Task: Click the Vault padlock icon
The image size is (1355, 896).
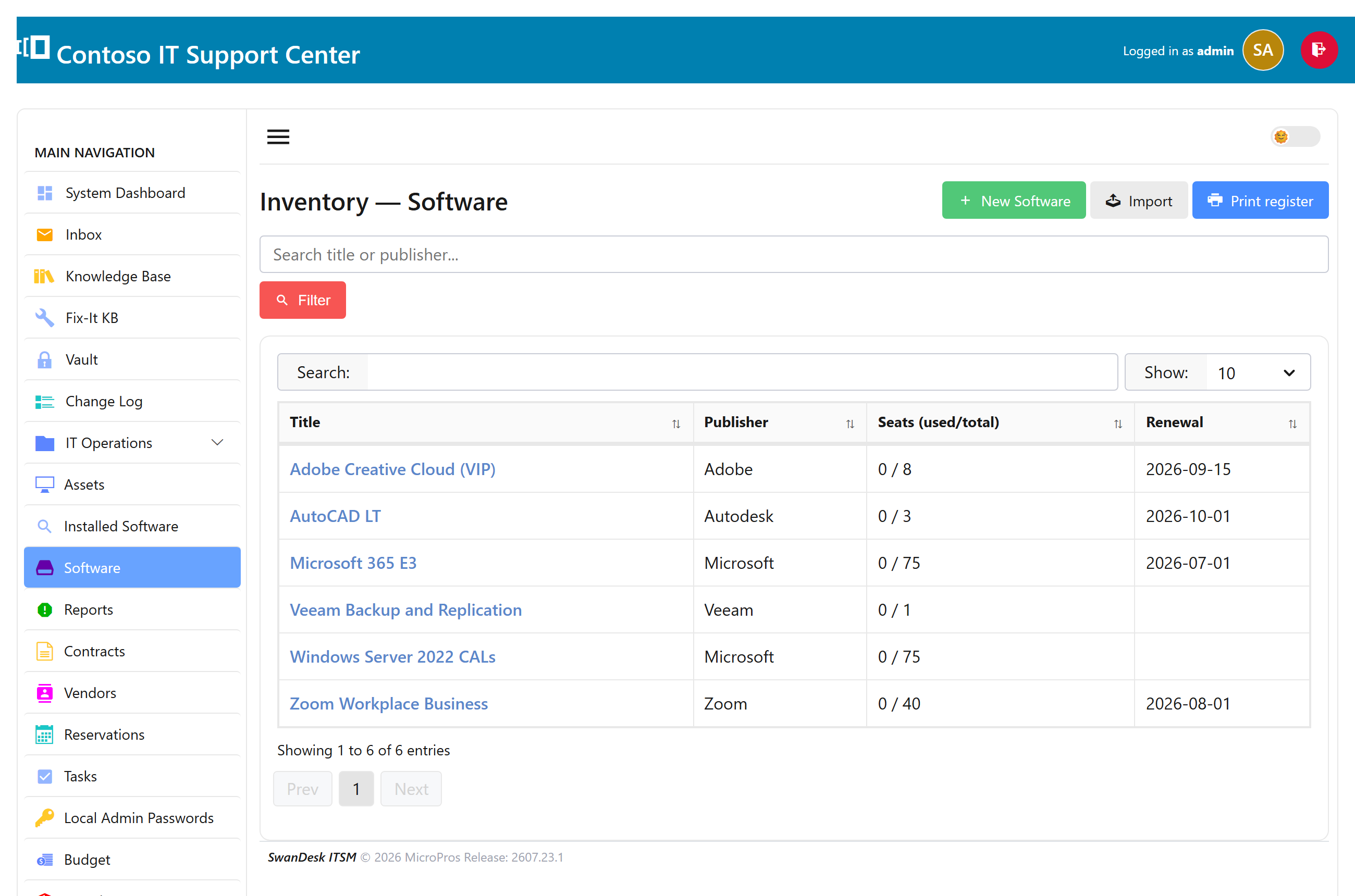Action: coord(45,360)
